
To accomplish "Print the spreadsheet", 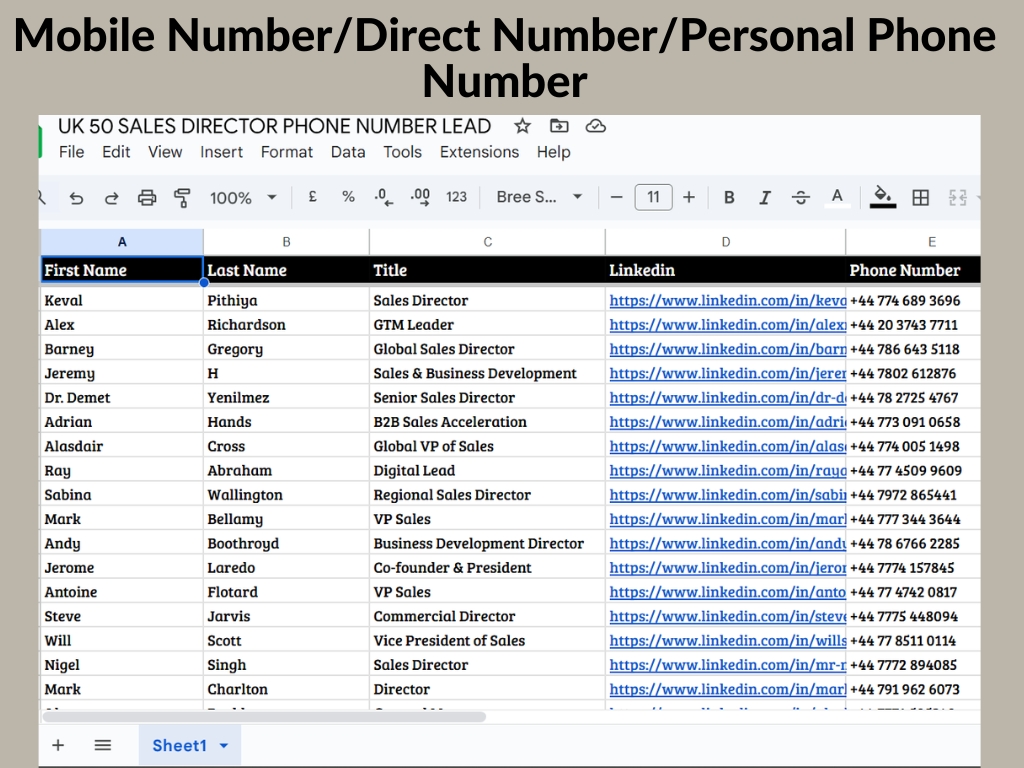I will point(147,198).
